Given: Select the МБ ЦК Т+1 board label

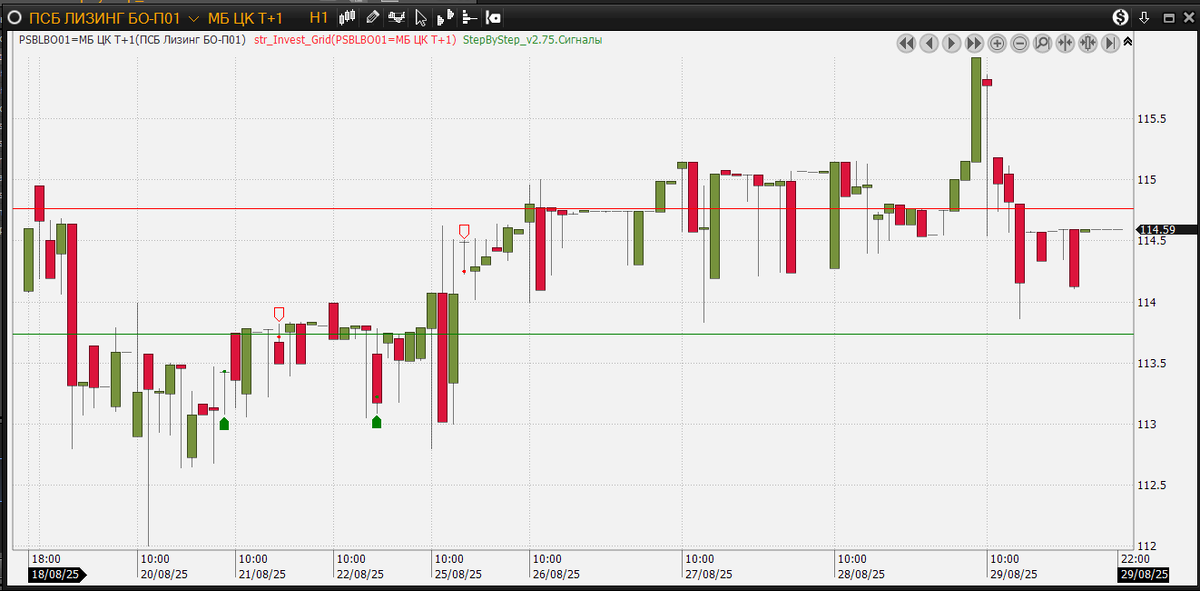Looking at the screenshot, I should tap(245, 17).
